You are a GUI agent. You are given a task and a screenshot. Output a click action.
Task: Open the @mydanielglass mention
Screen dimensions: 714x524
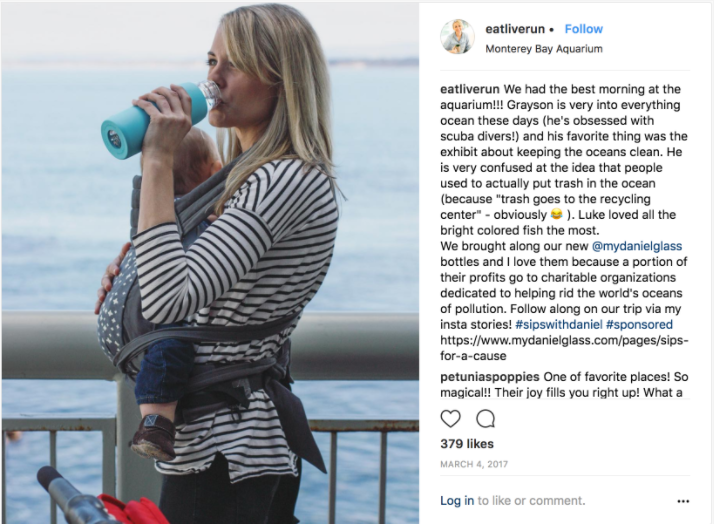pyautogui.click(x=637, y=246)
